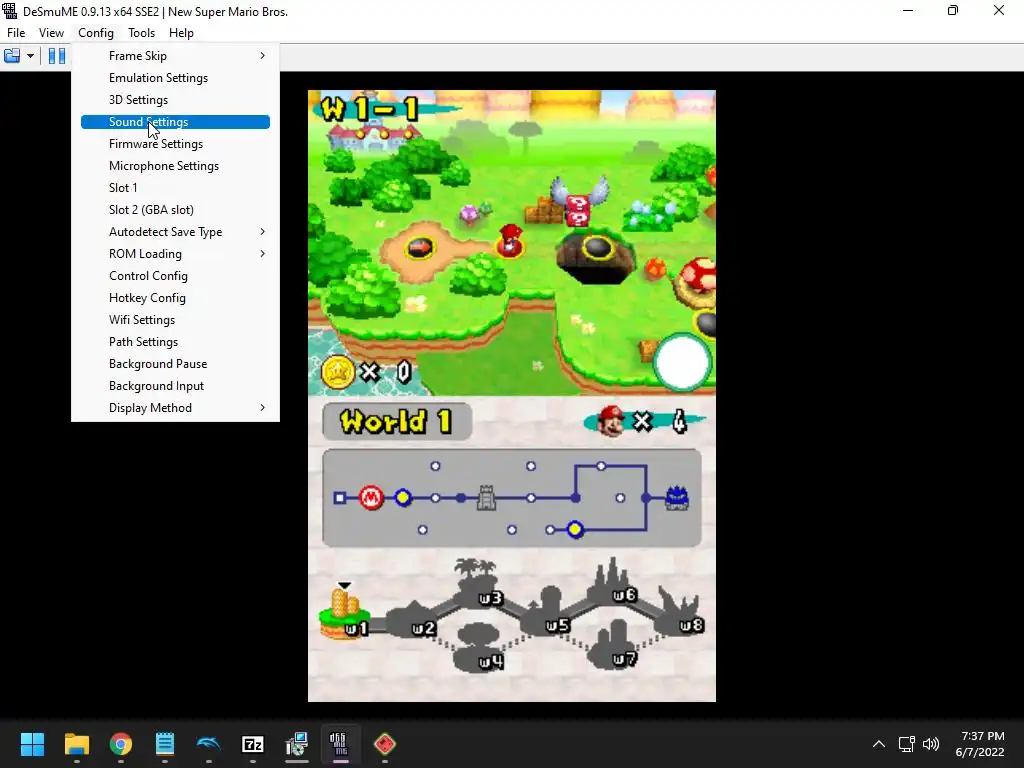Open the Dolphin emulator taskbar icon
The image size is (1024, 768).
[208, 744]
